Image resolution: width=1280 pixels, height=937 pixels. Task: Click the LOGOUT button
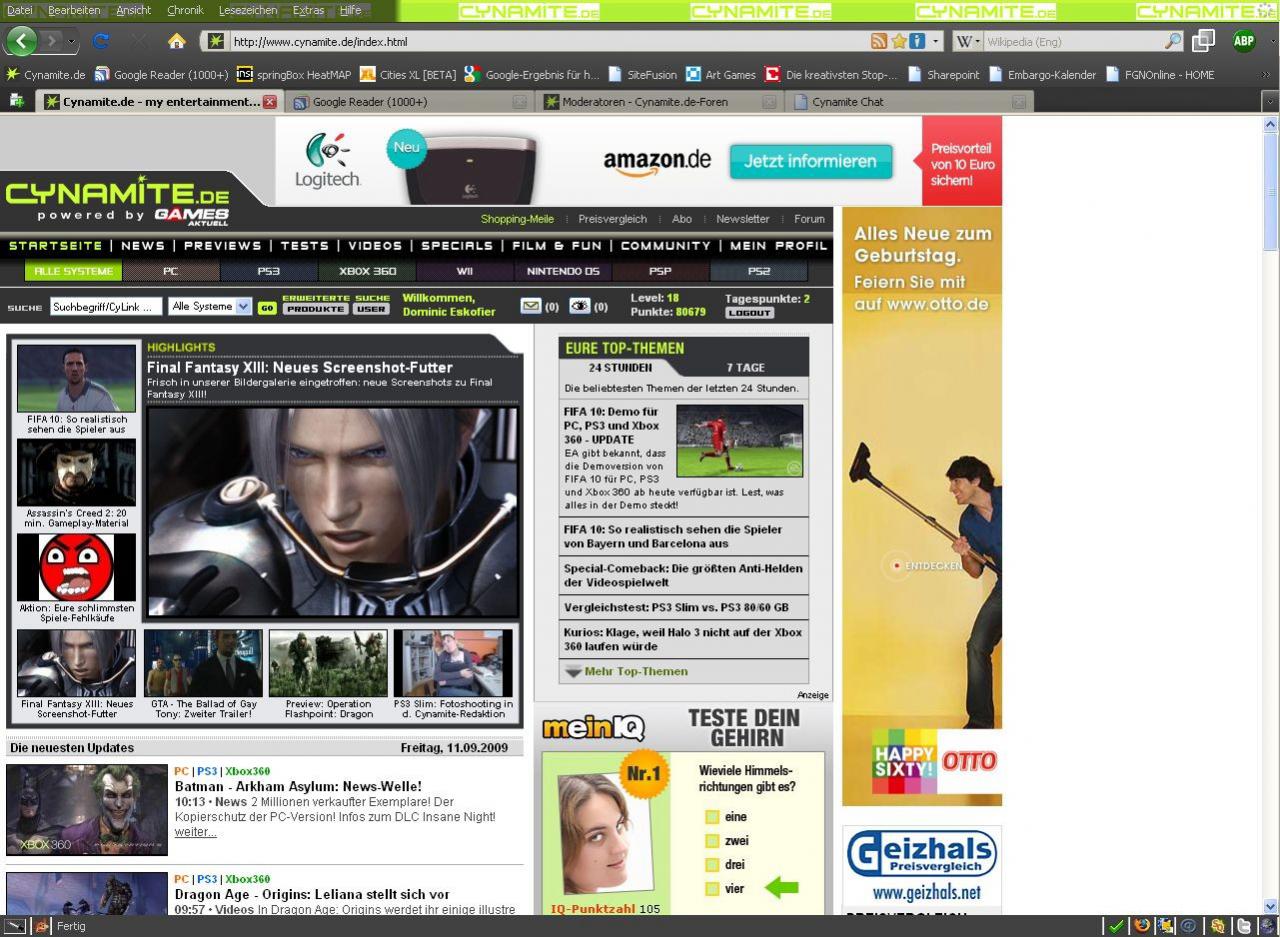click(x=749, y=313)
